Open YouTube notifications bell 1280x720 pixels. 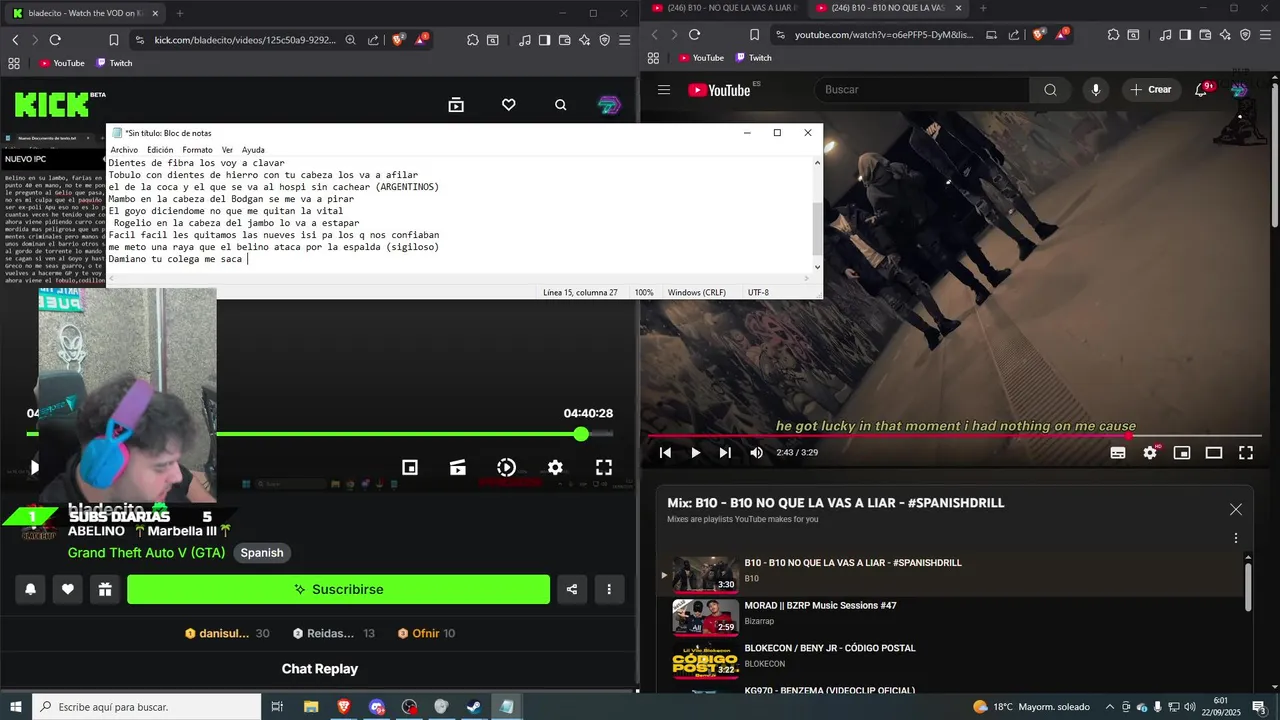coord(1202,90)
